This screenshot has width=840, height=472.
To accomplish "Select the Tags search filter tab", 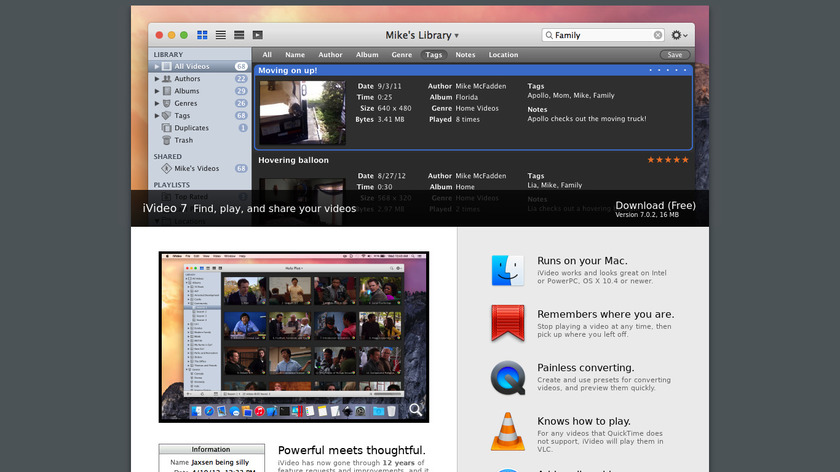I will (433, 55).
